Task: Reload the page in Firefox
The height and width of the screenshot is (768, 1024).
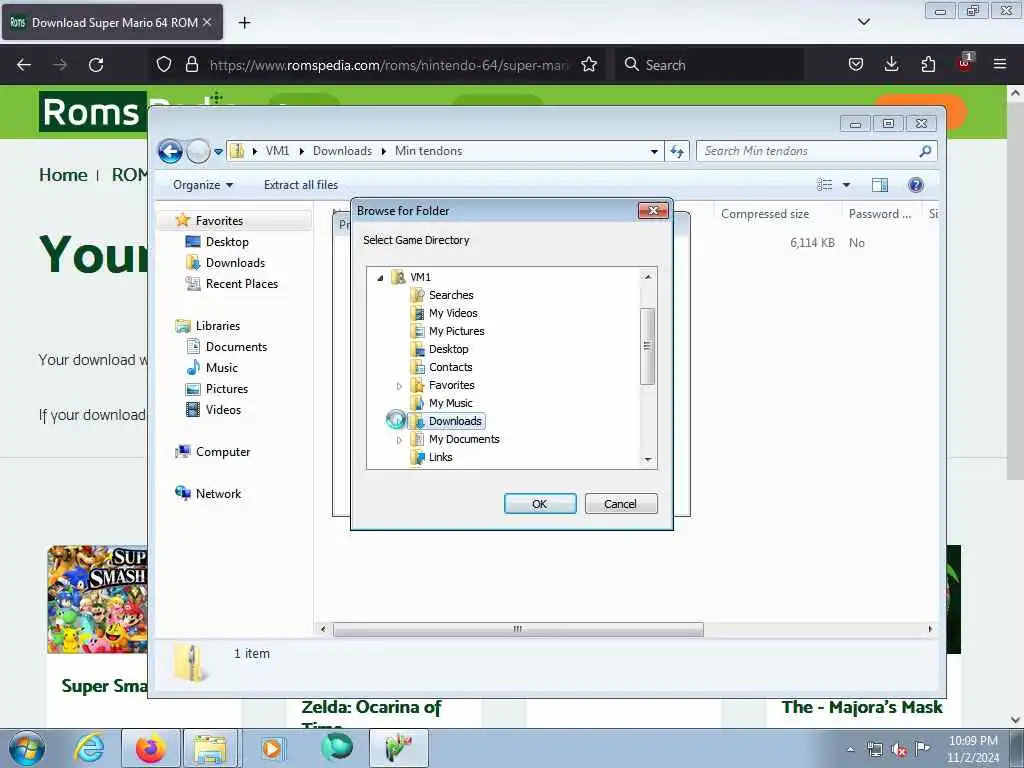Action: click(96, 65)
